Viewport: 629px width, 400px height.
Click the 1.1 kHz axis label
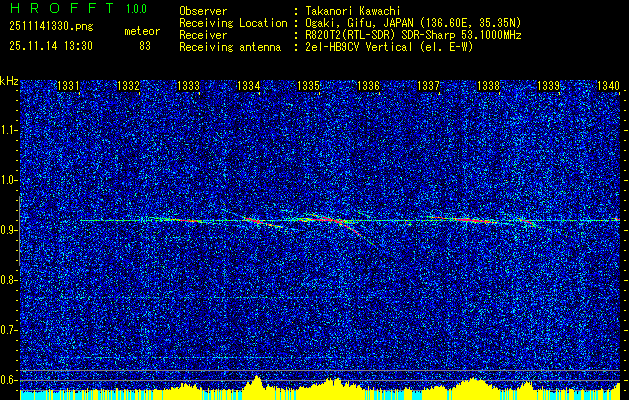(8, 130)
